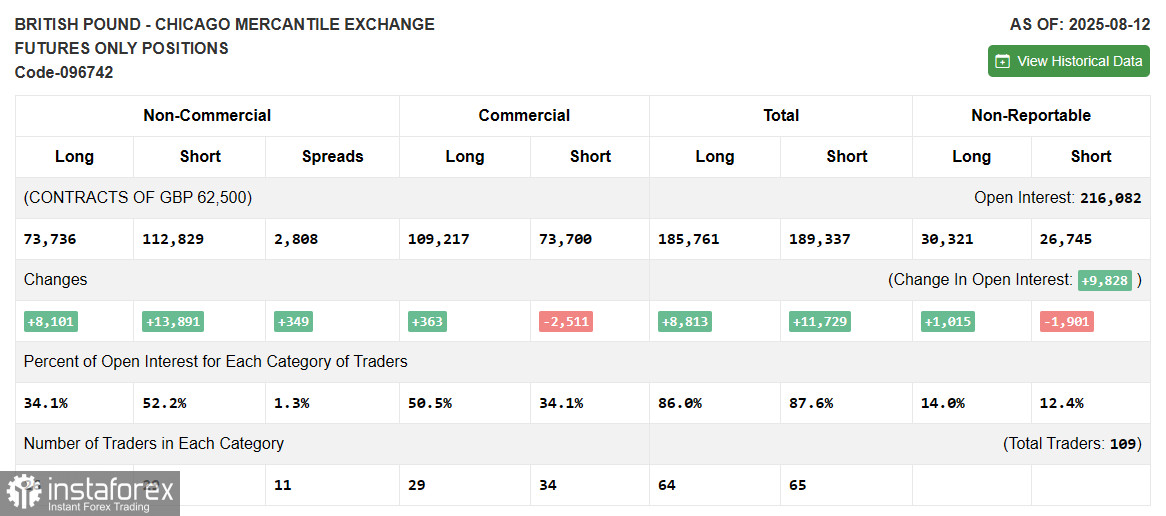
Task: Select the red -2,511 change badge
Action: pyautogui.click(x=565, y=322)
